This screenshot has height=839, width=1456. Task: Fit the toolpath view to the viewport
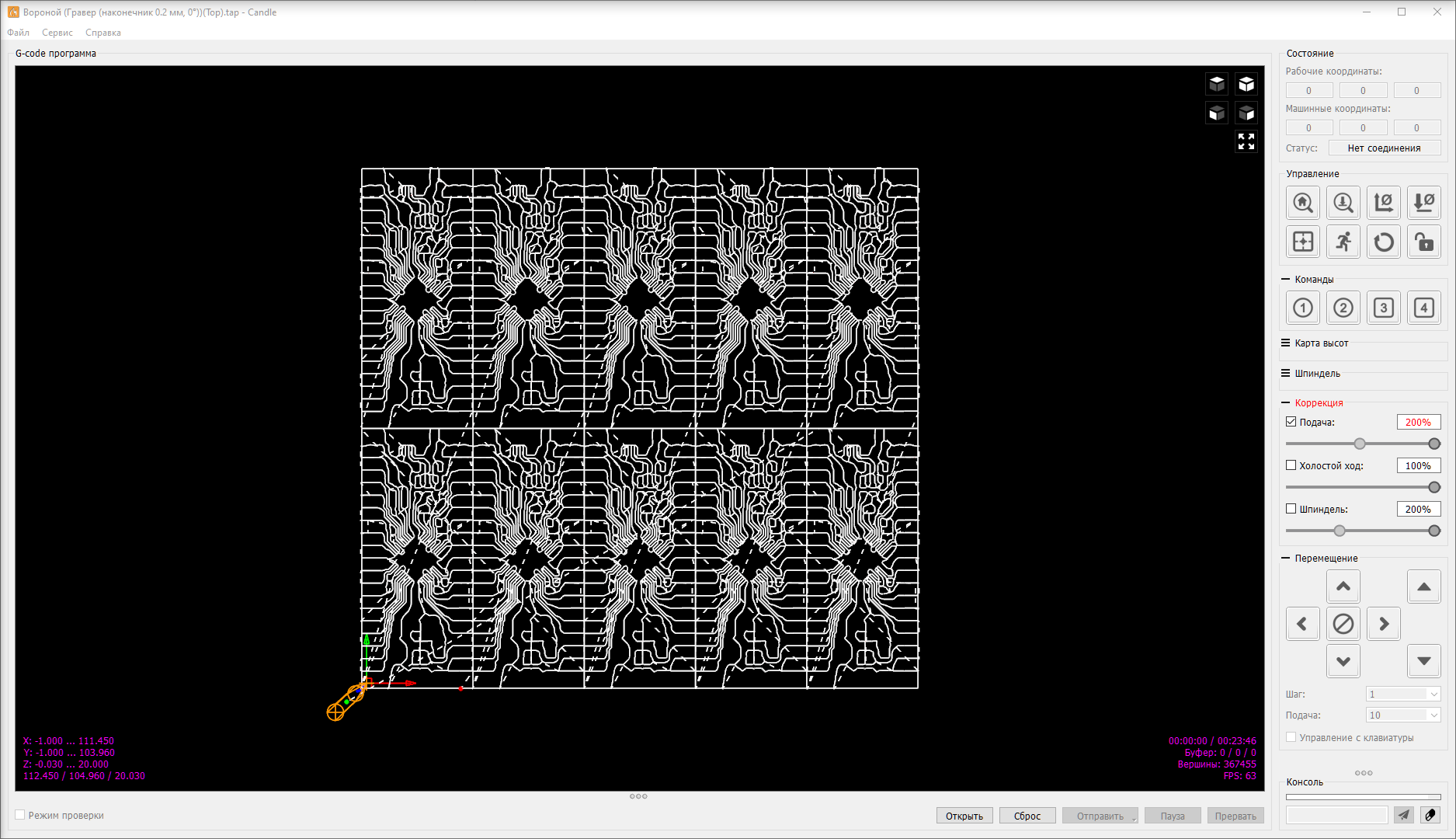tap(1246, 141)
